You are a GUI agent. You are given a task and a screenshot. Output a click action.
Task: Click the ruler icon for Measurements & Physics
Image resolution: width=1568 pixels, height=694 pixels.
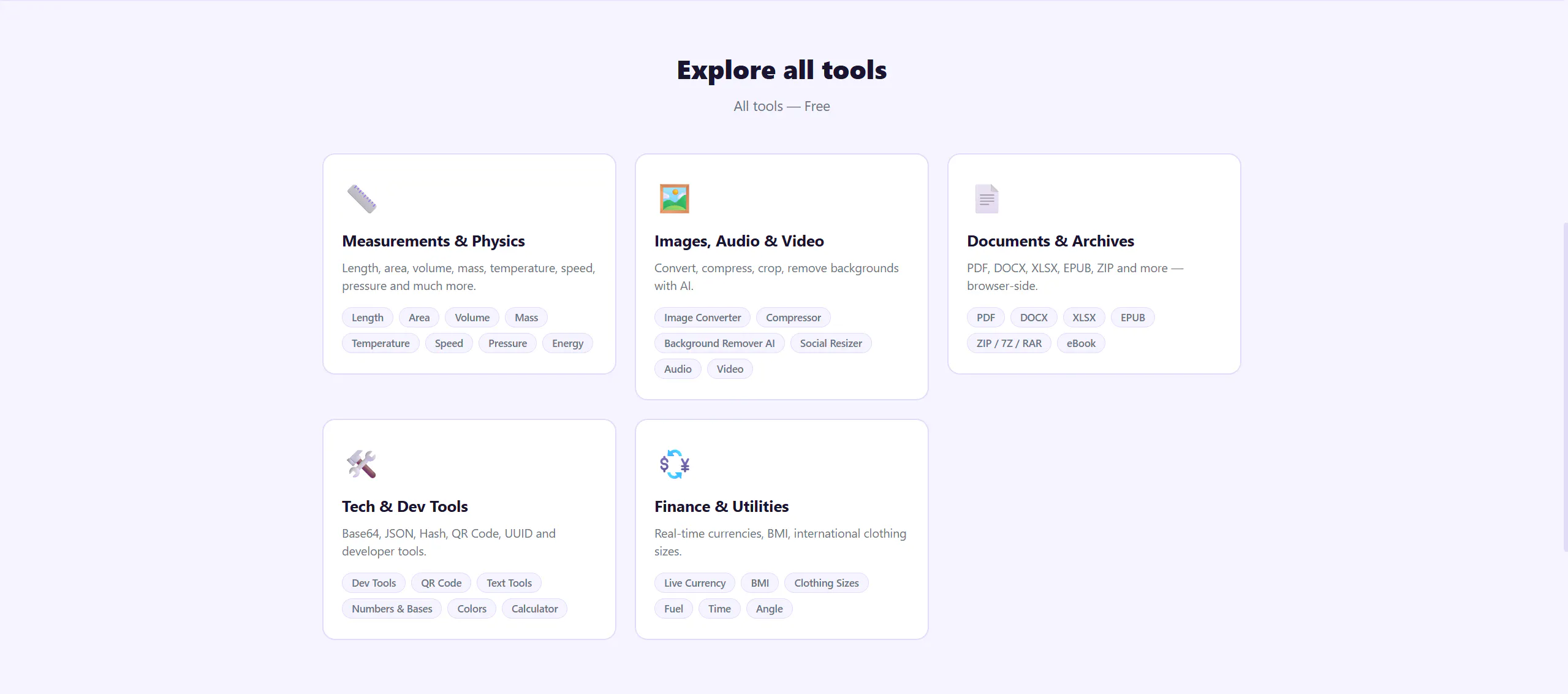[x=362, y=199]
